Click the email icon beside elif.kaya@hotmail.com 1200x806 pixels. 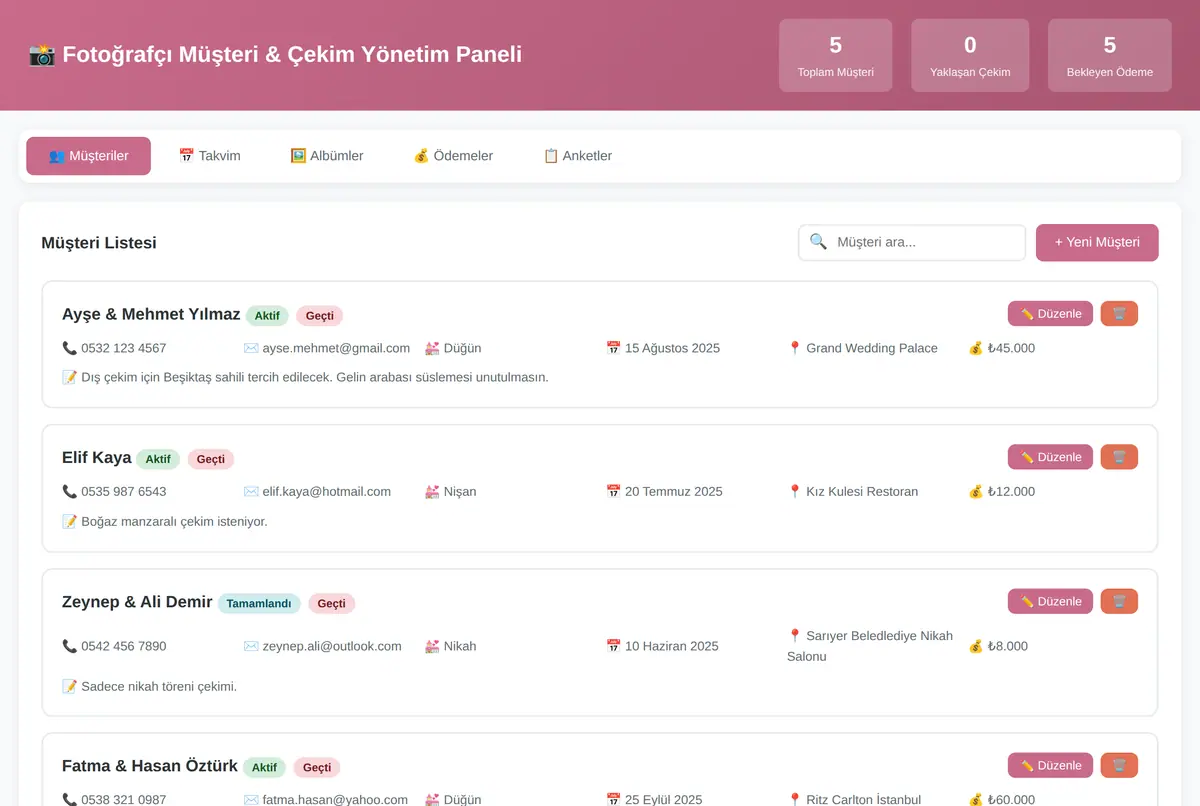pos(250,492)
